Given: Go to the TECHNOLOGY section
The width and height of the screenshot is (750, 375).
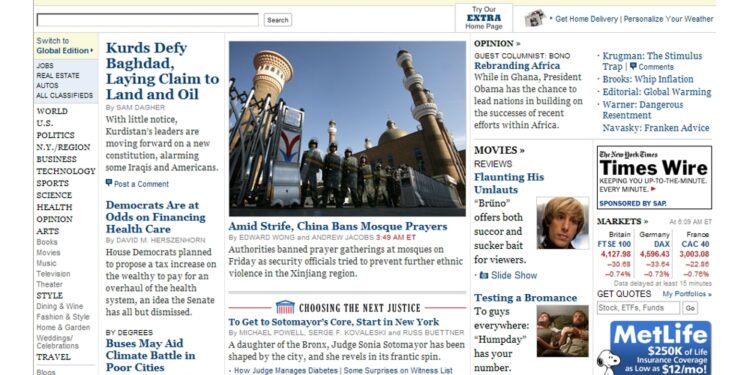Looking at the screenshot, I should (66, 171).
